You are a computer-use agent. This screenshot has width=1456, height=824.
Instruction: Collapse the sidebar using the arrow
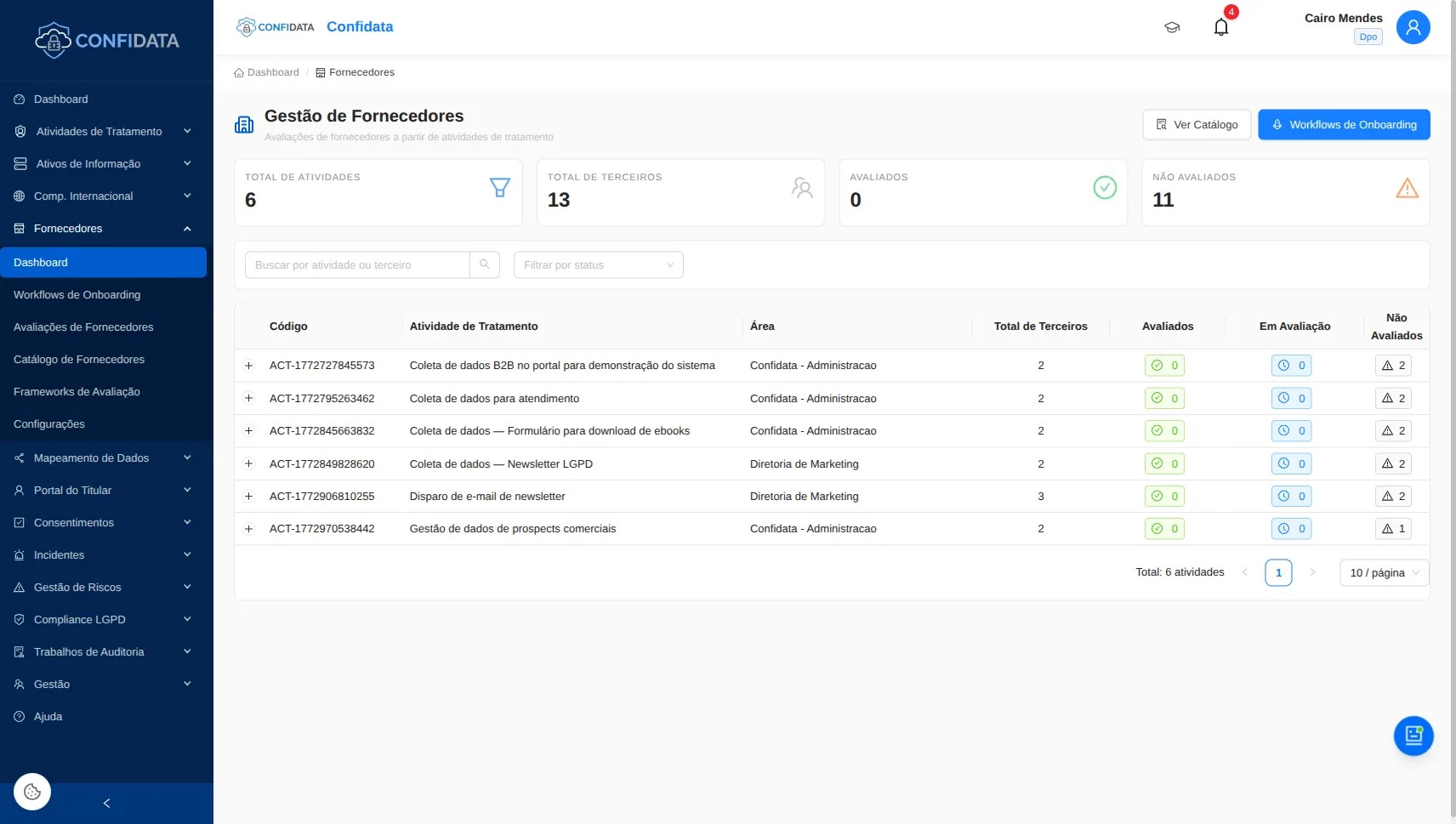[106, 803]
